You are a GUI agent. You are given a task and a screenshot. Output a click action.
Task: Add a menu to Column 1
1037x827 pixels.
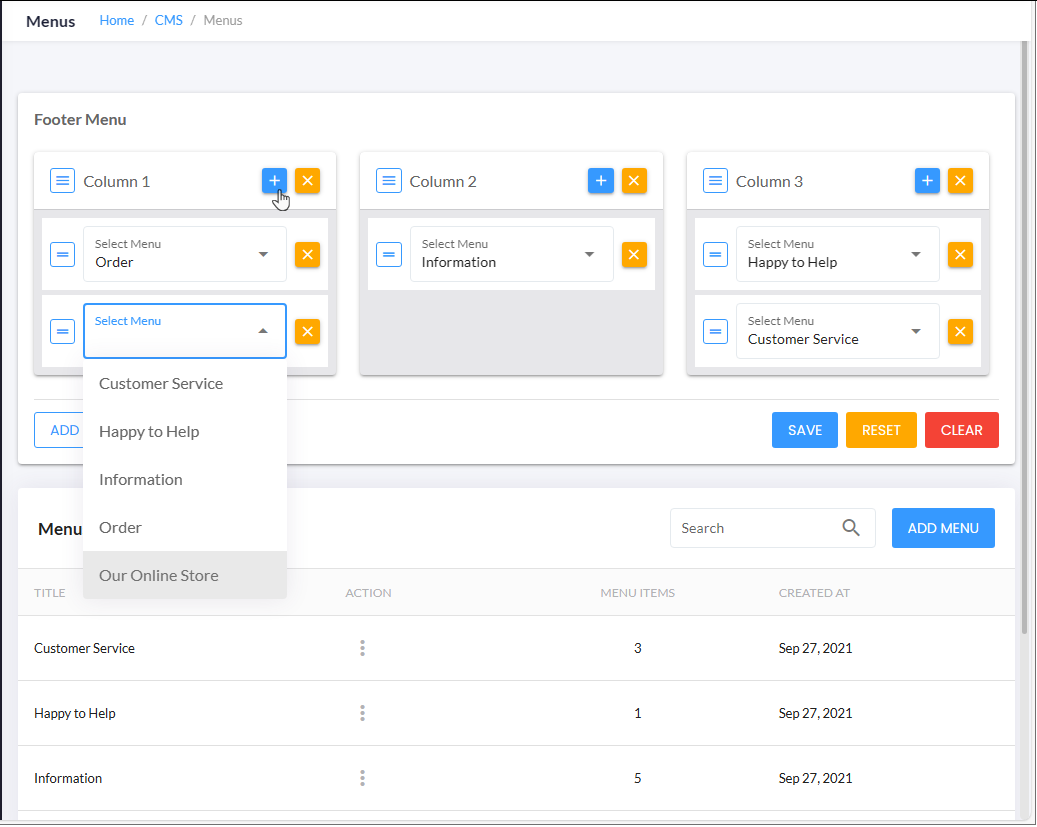coord(274,181)
